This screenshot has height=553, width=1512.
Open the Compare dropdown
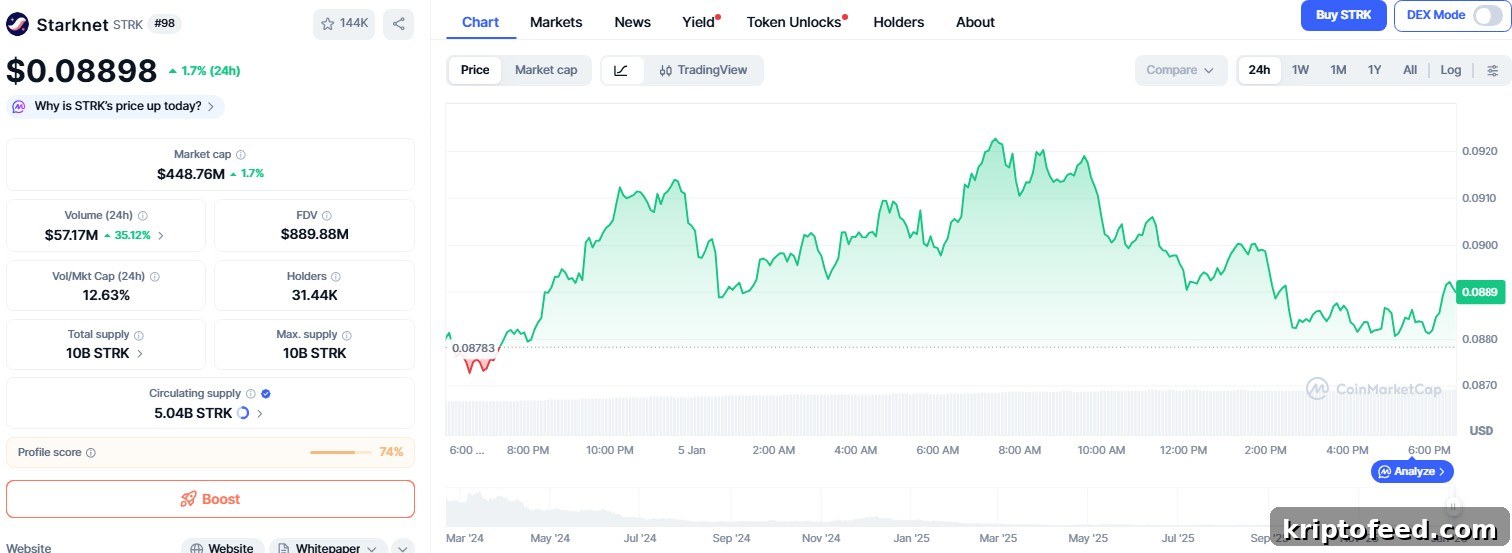click(x=1180, y=70)
